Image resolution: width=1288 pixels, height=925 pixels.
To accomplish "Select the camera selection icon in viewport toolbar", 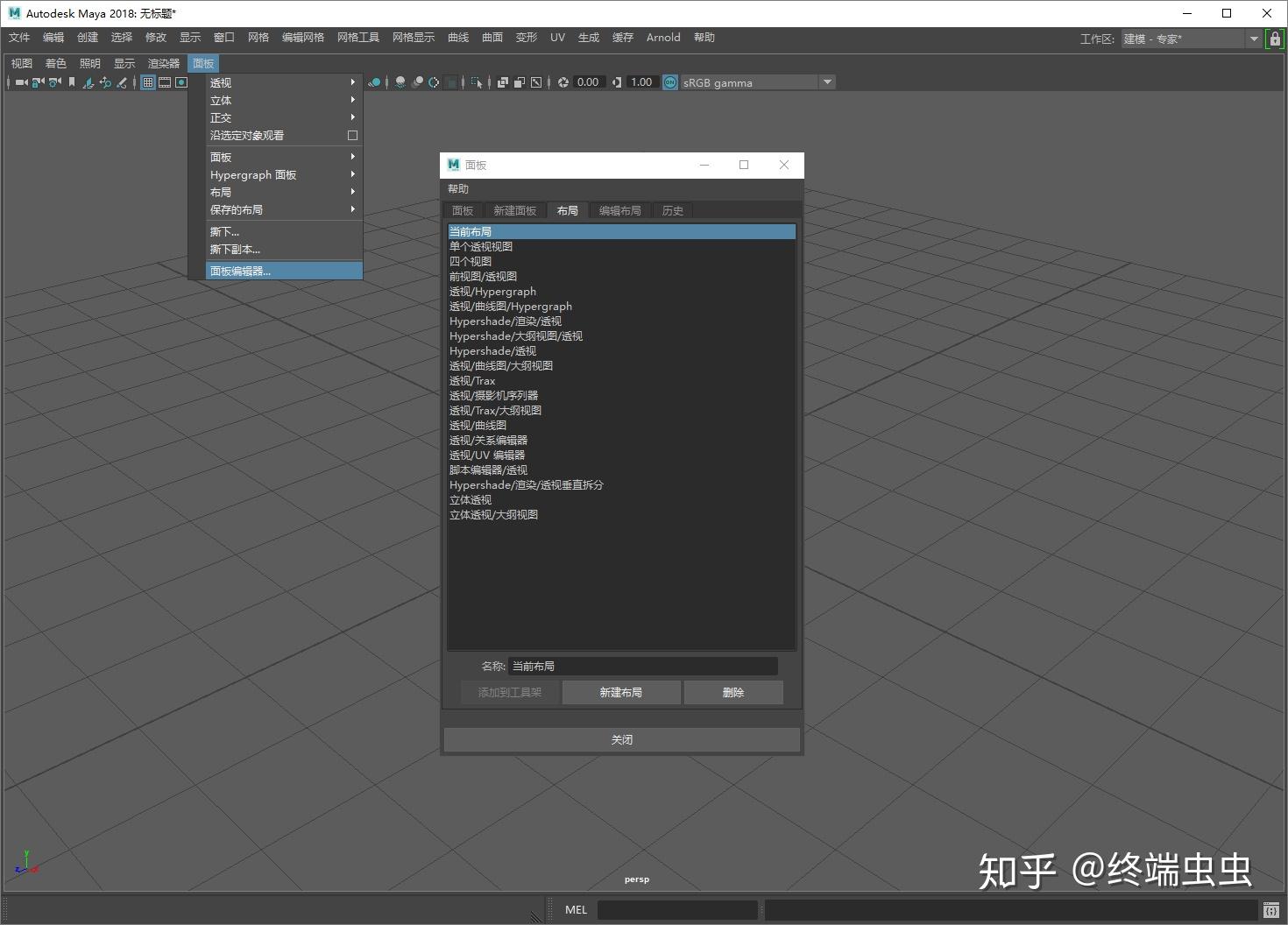I will tap(21, 81).
